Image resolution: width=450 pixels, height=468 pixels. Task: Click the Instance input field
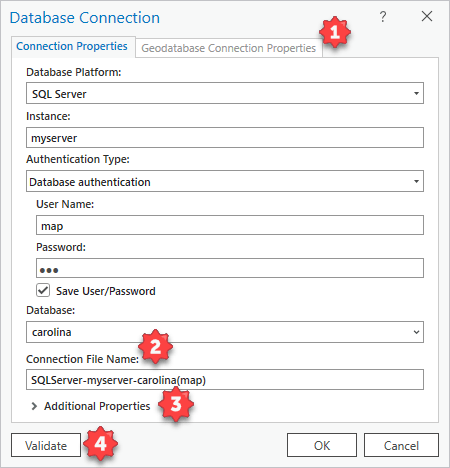coord(225,137)
